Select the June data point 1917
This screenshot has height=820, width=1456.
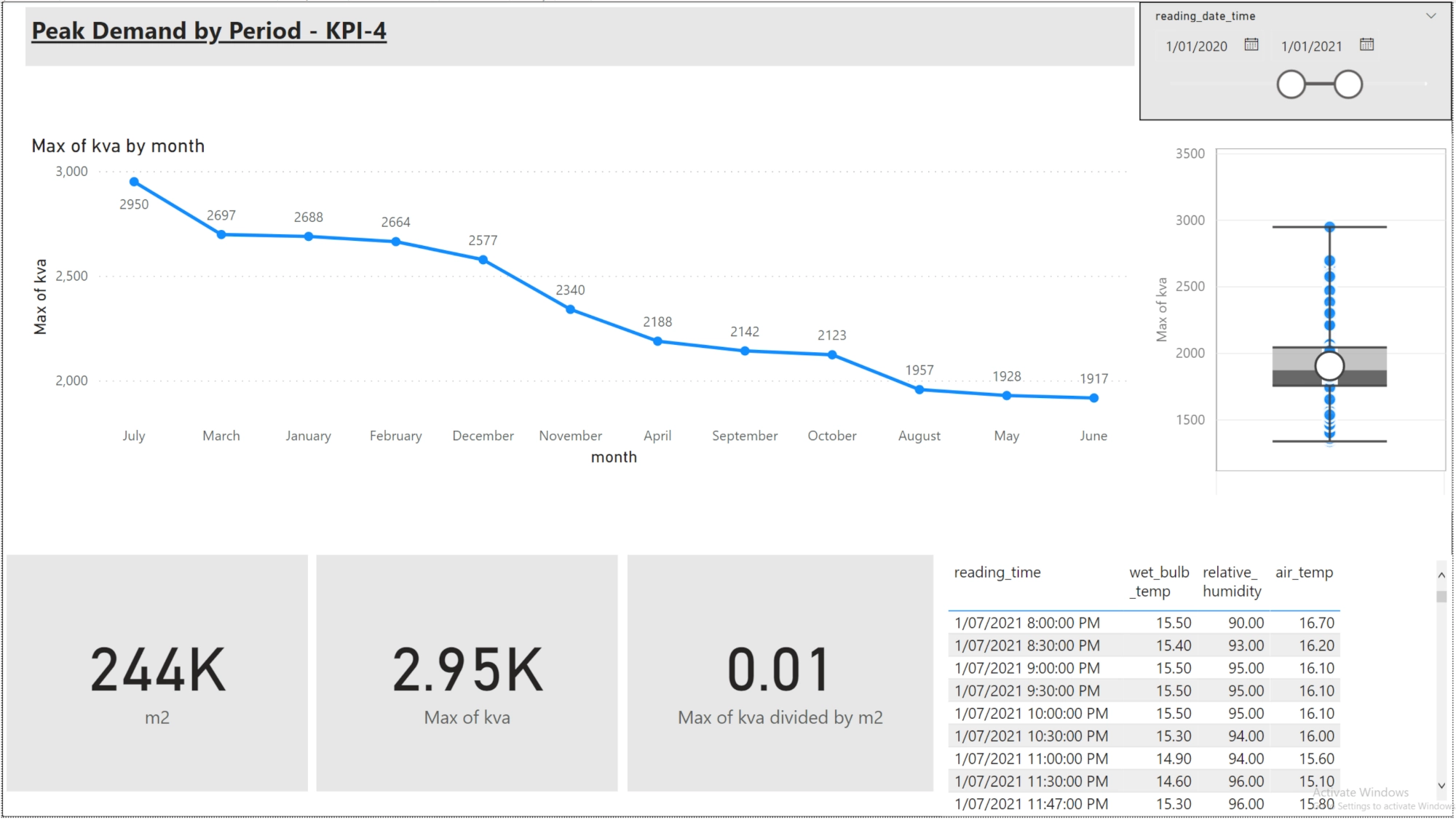tap(1093, 398)
